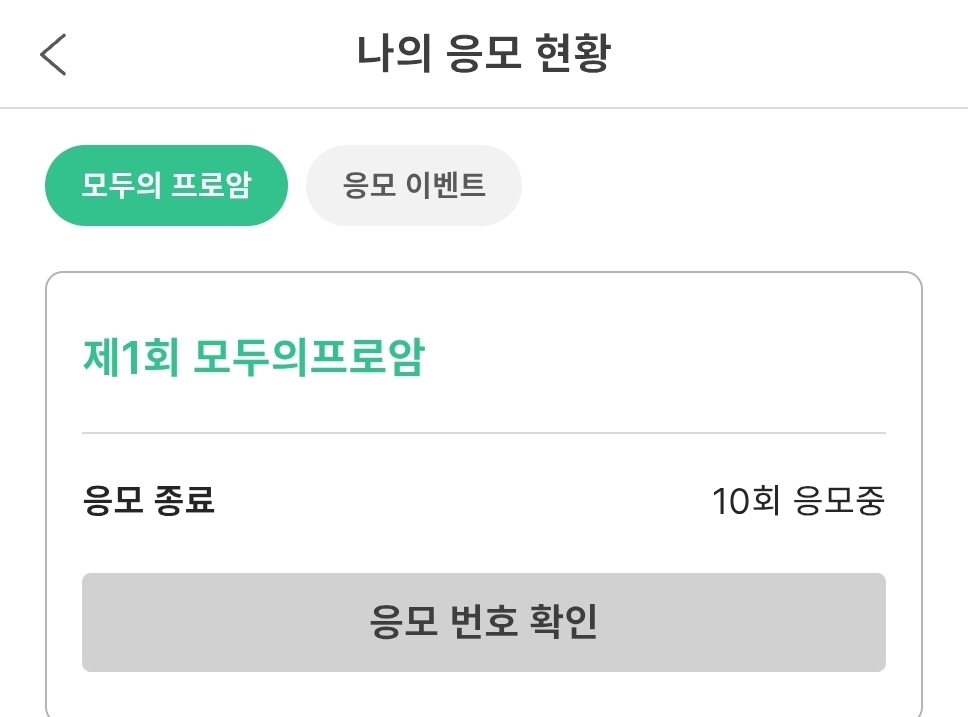
Task: Switch to the 응모 이벤트 tab
Action: 414,185
